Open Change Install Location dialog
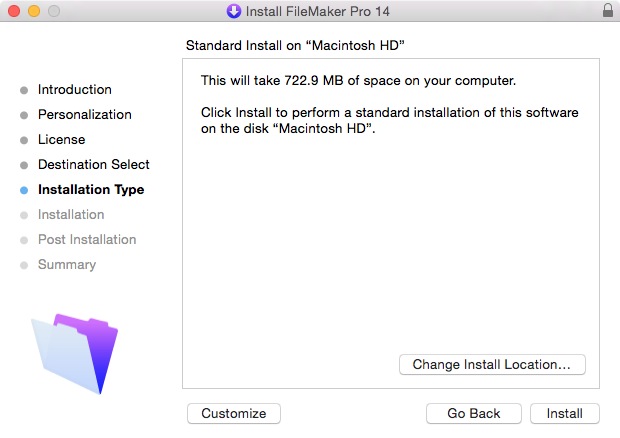Viewport: 620px width, 438px height. pyautogui.click(x=492, y=364)
